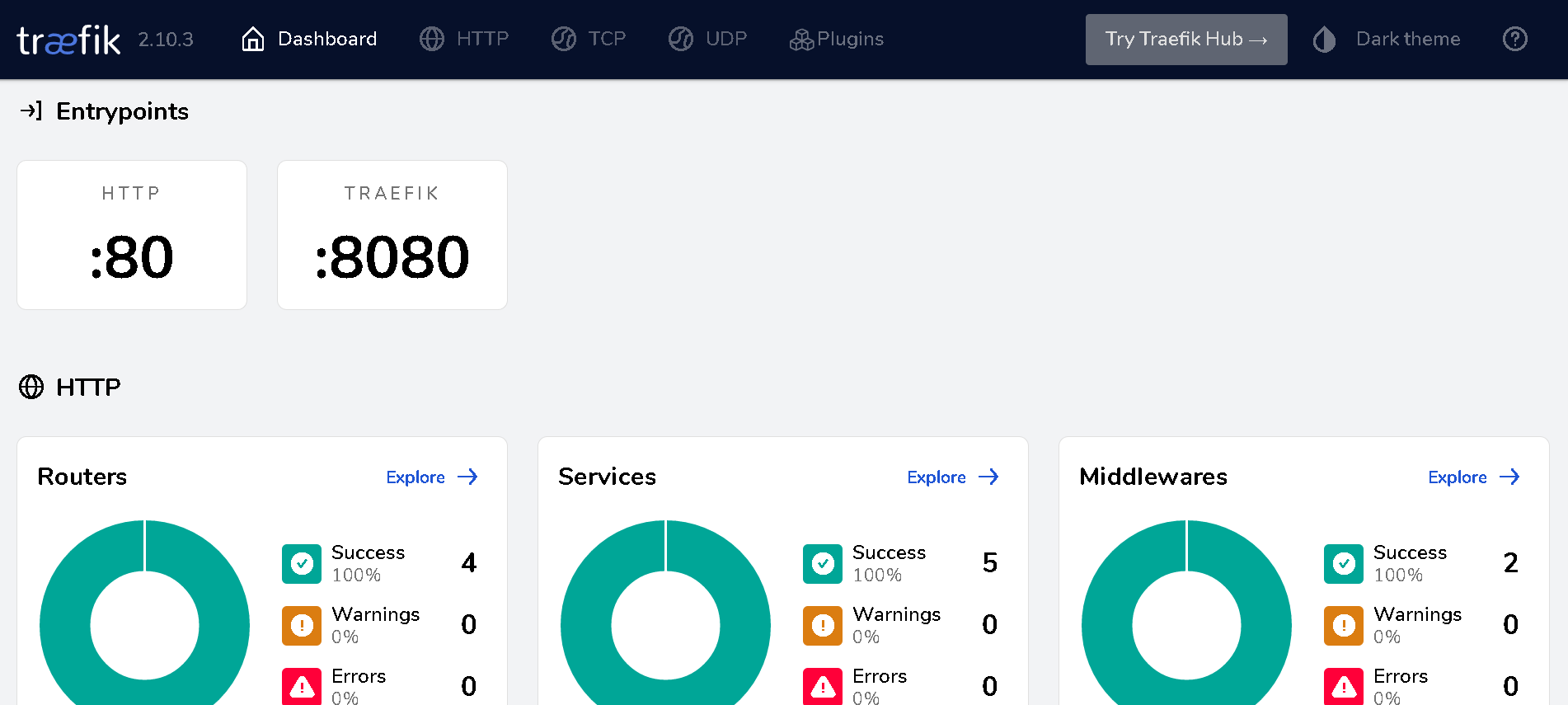Click the Entrypoints section arrow icon
The image size is (1568, 705).
31,110
